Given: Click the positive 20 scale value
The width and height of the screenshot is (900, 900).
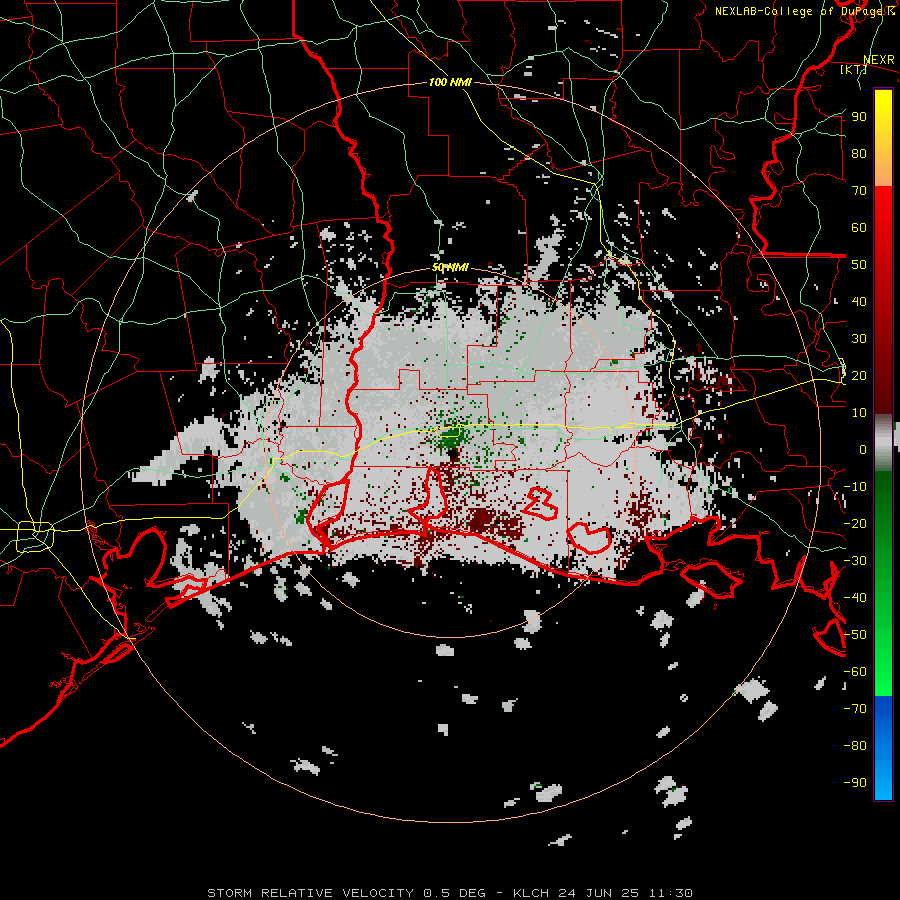Looking at the screenshot, I should pos(859,376).
